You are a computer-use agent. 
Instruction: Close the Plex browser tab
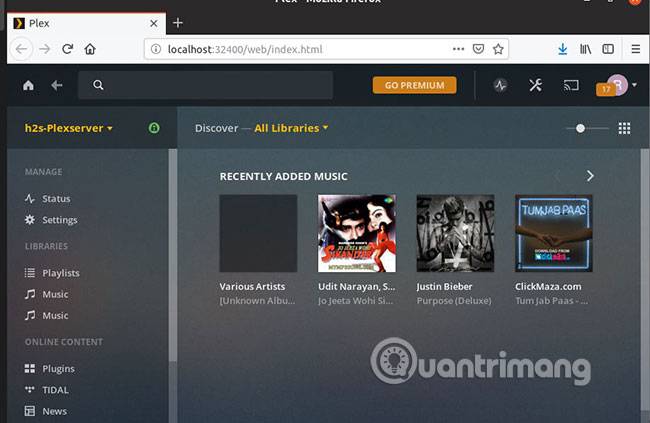point(154,23)
